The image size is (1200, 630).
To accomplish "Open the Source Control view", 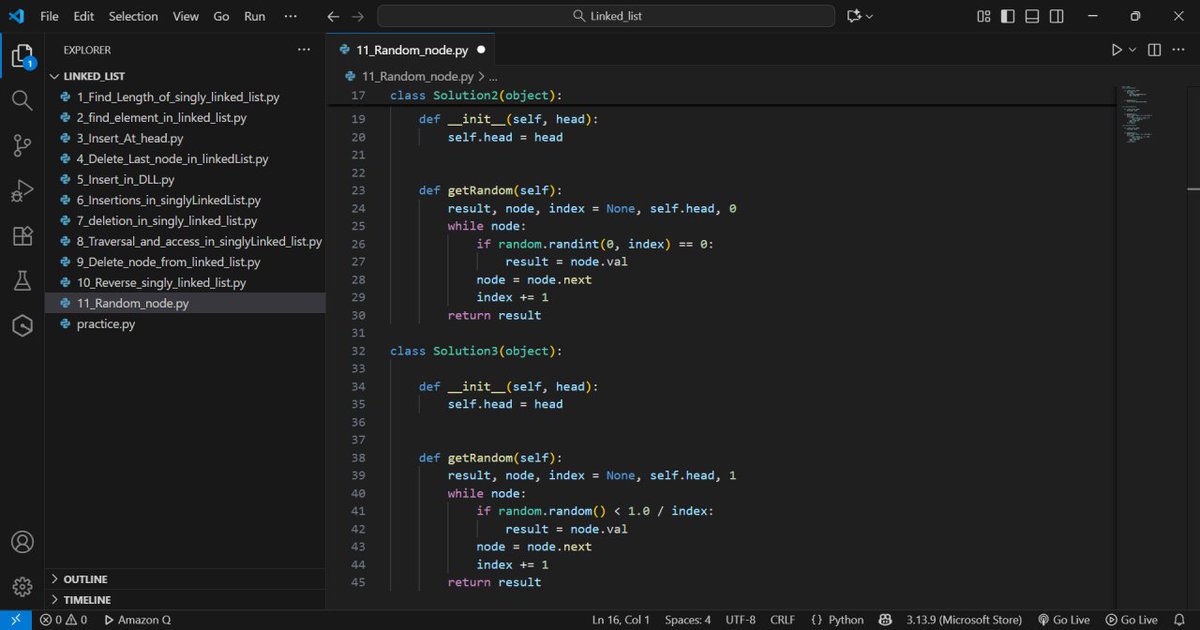I will coord(22,145).
